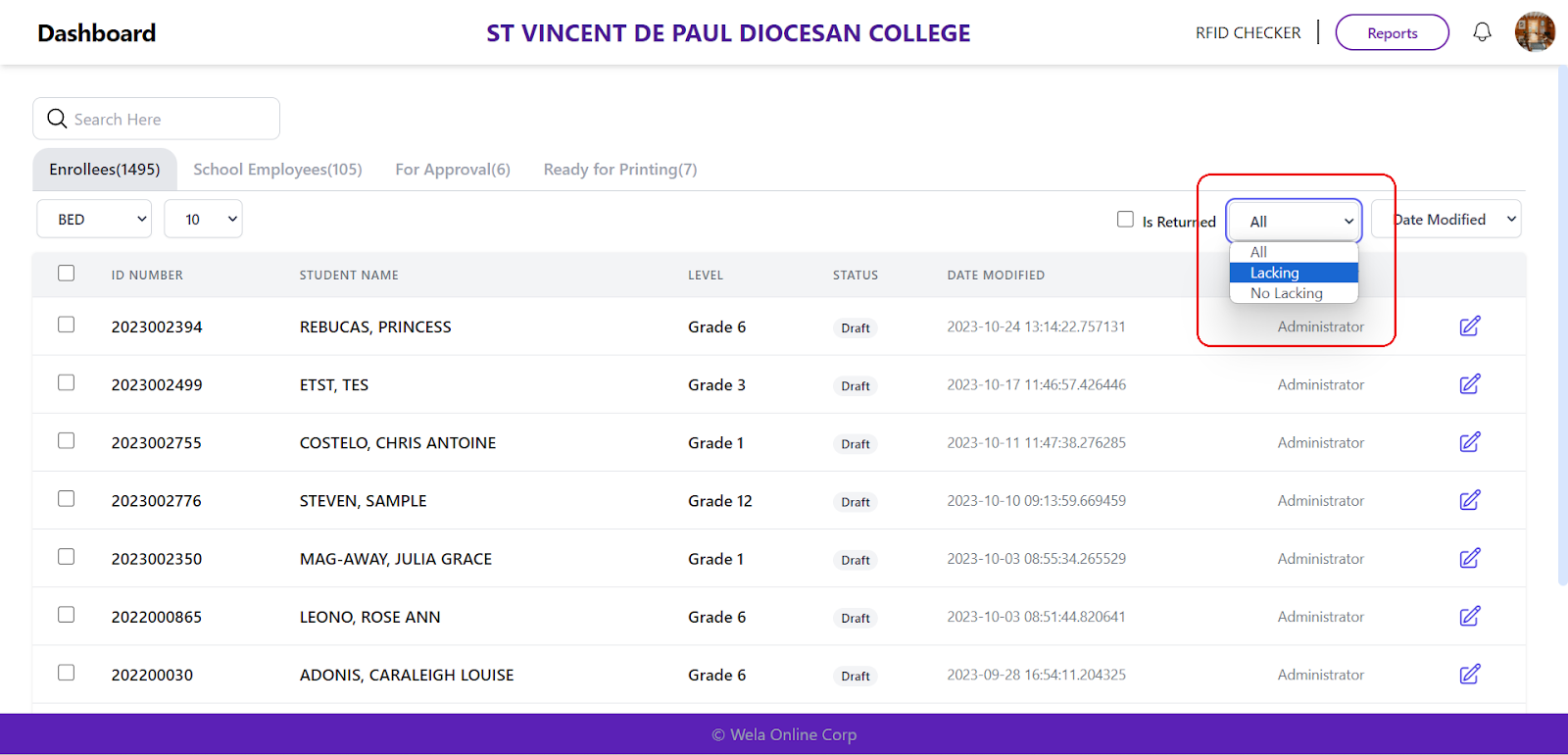
Task: Open the Date Modified sort dropdown
Action: click(1447, 220)
